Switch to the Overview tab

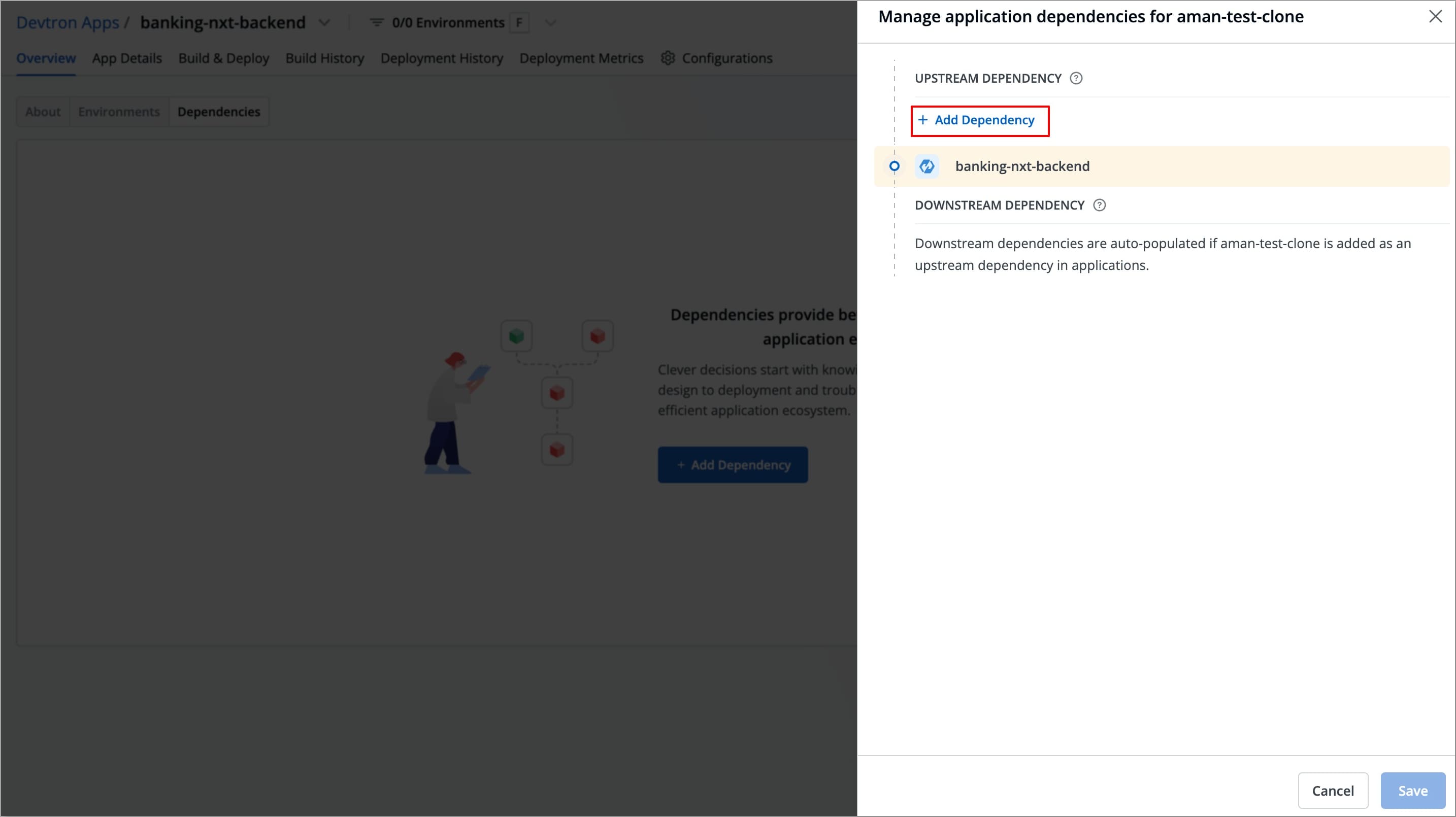(x=46, y=58)
